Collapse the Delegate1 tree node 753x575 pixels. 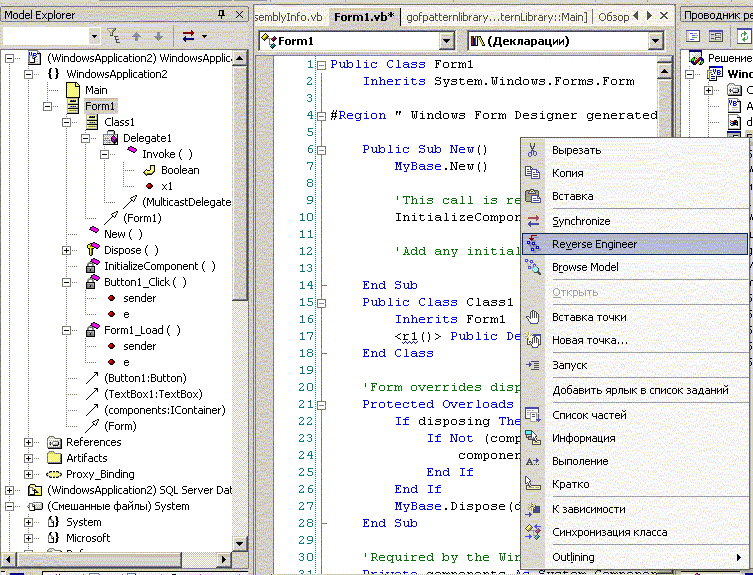85,138
